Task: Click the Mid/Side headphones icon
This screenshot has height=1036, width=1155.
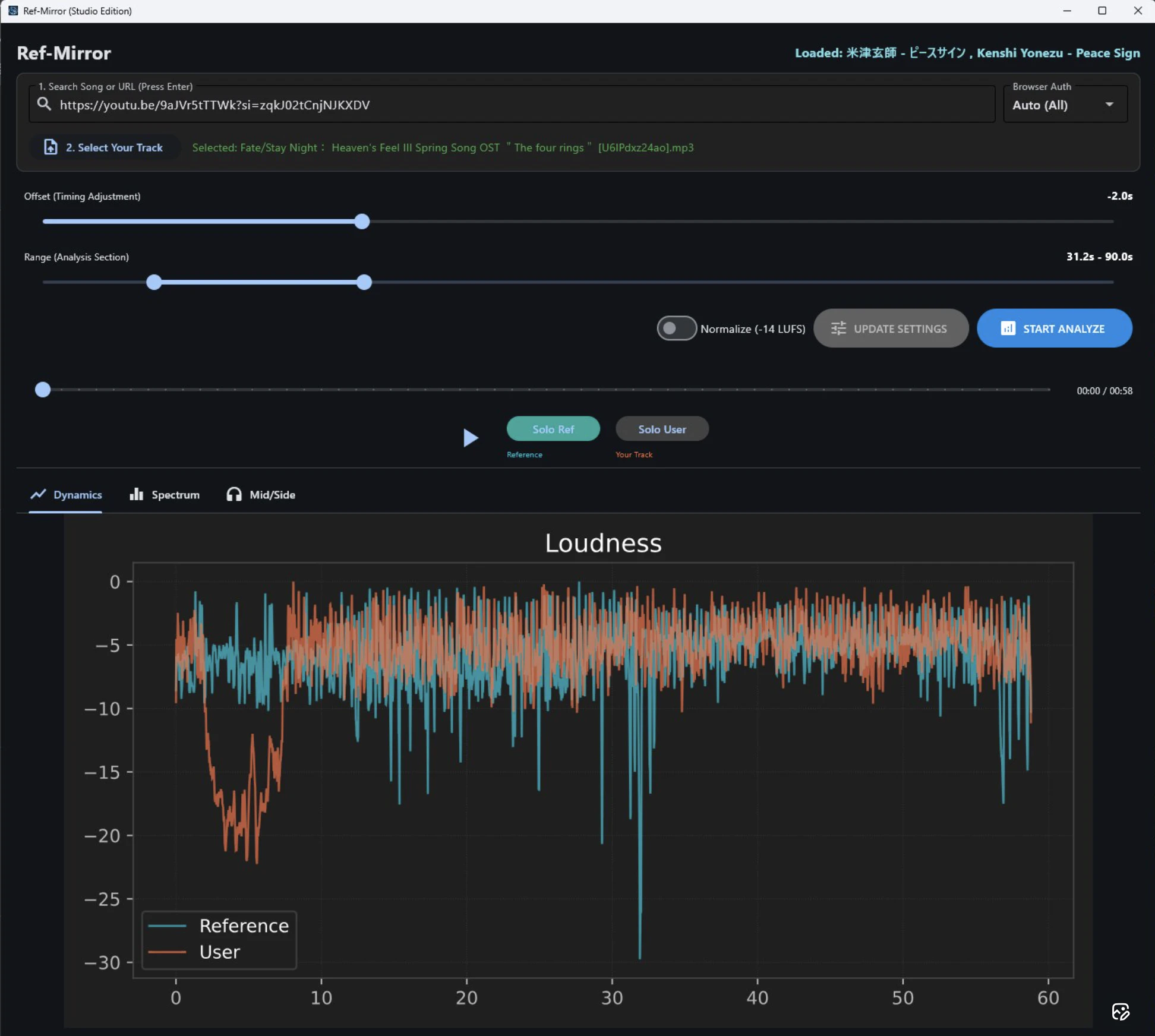Action: pos(234,494)
